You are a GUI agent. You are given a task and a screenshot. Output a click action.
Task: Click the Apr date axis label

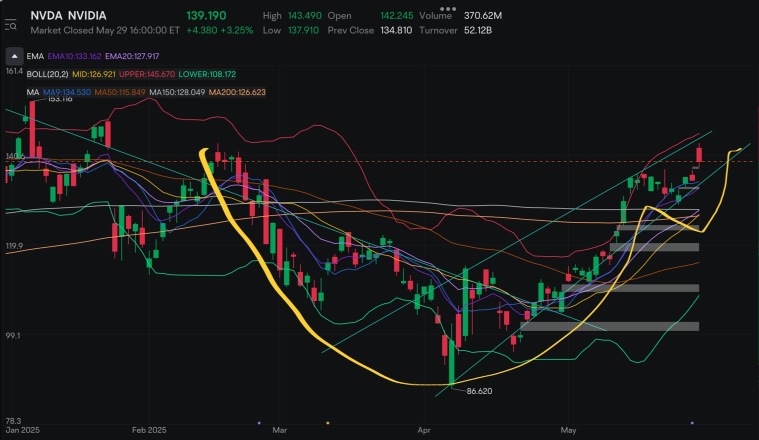coord(424,430)
